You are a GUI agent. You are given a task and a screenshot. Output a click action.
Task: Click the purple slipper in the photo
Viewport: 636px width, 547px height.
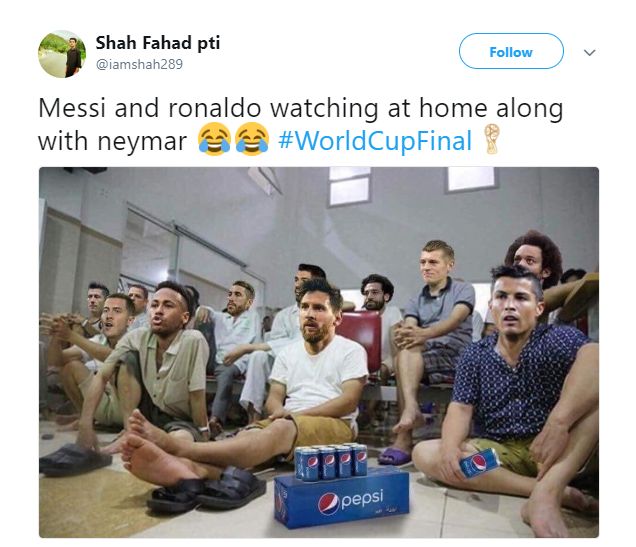pos(395,456)
